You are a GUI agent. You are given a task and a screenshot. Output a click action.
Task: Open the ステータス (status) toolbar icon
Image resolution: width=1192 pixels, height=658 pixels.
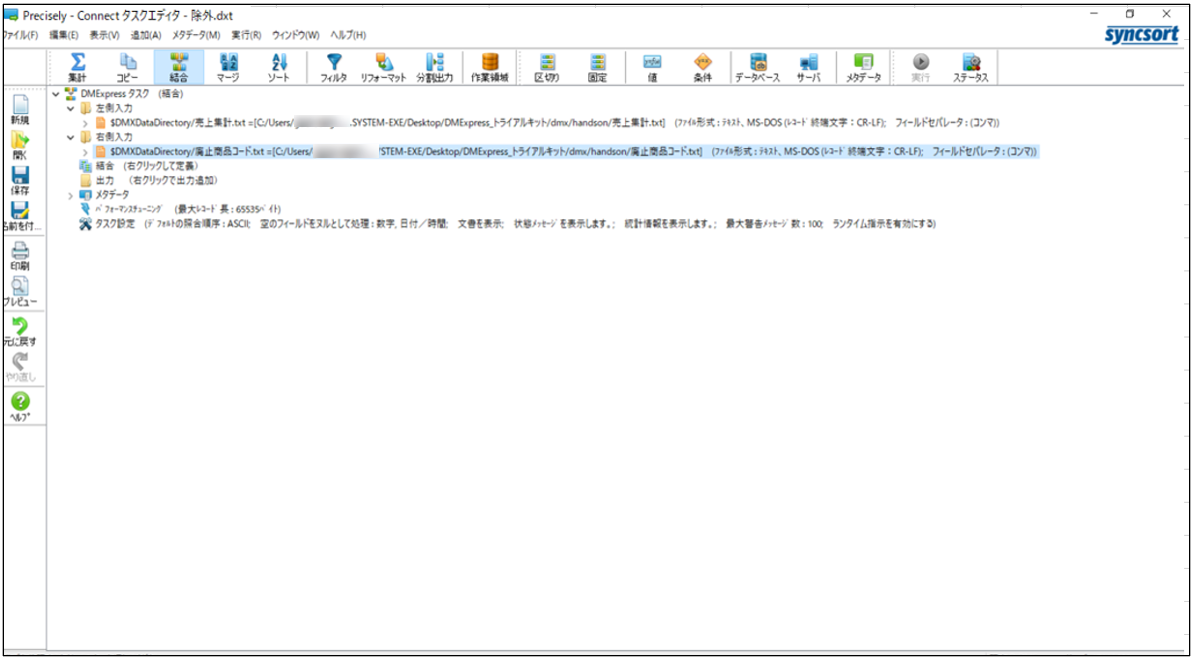970,67
